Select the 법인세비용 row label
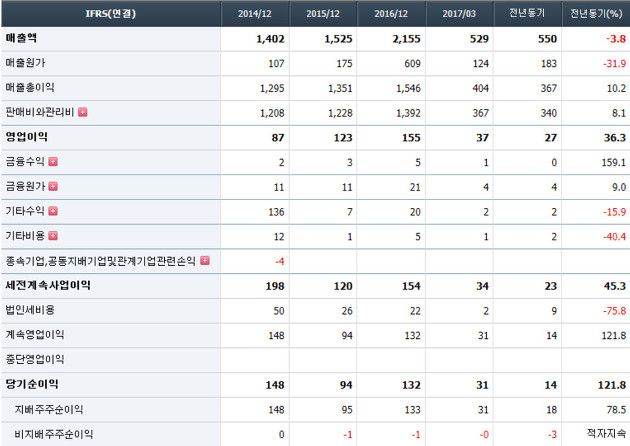Viewport: 630px width, 446px height. coord(30,310)
